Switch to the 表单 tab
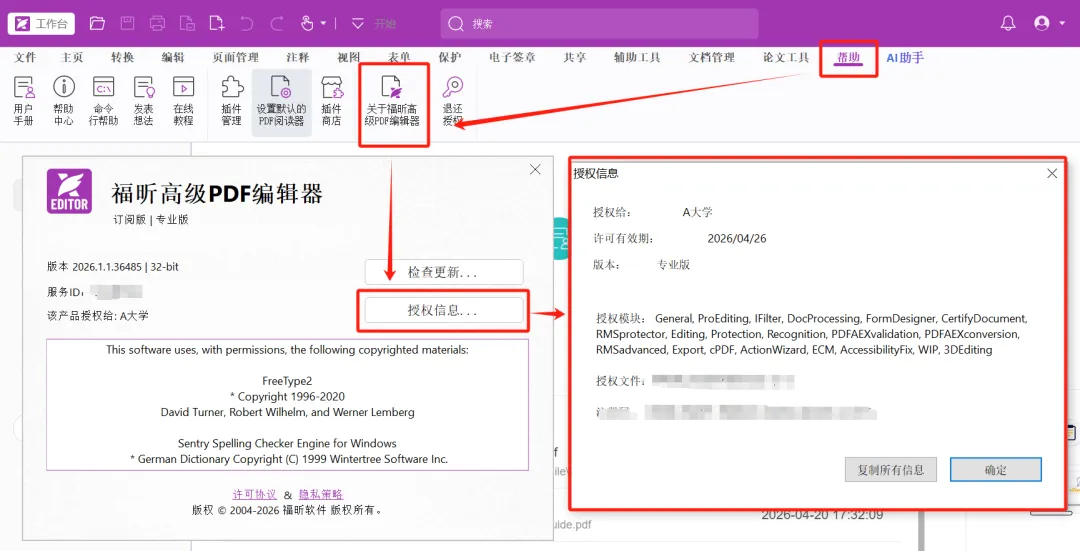This screenshot has width=1080, height=551. (x=399, y=58)
